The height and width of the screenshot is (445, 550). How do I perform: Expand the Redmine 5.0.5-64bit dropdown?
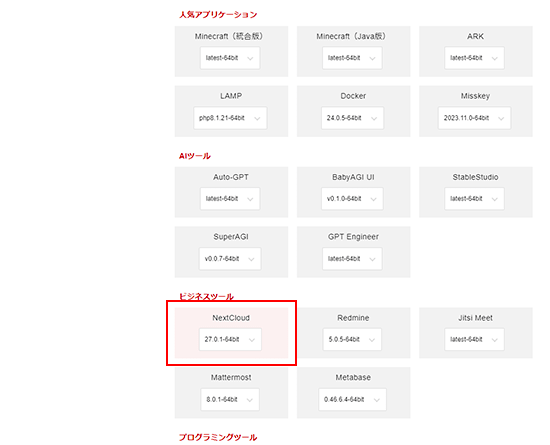352,339
